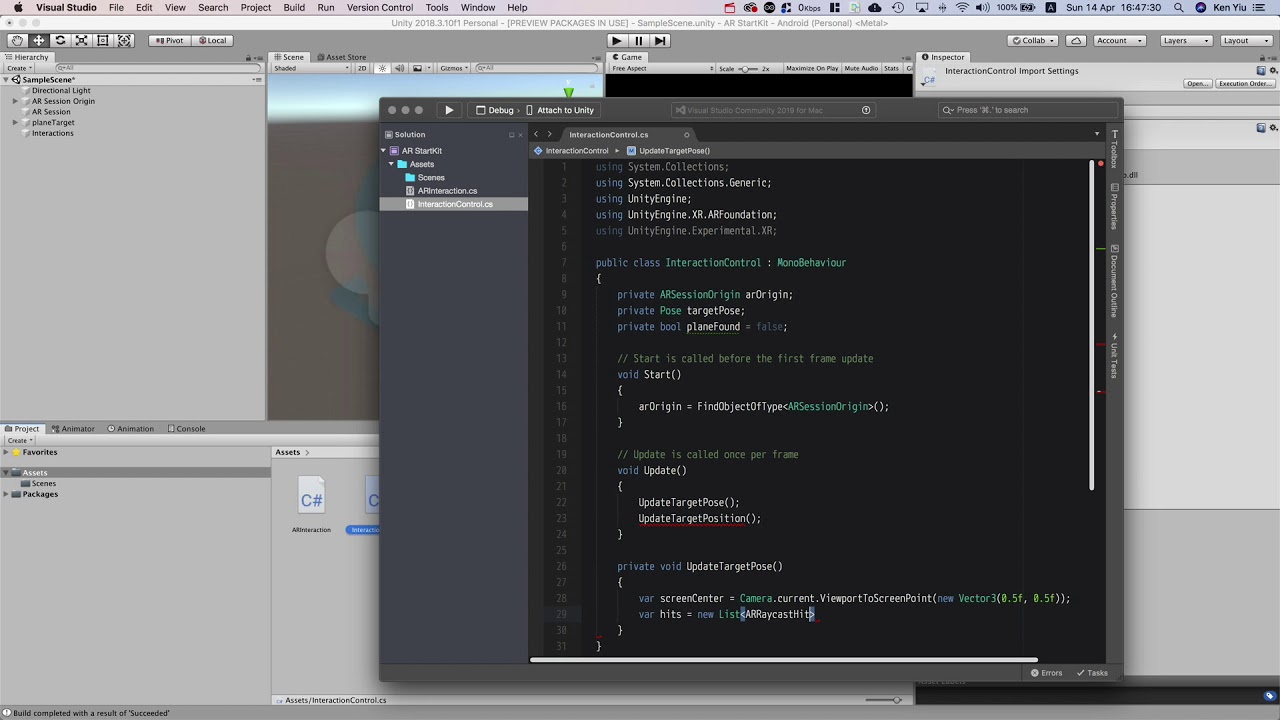Toggle Pivot handle position

169,40
